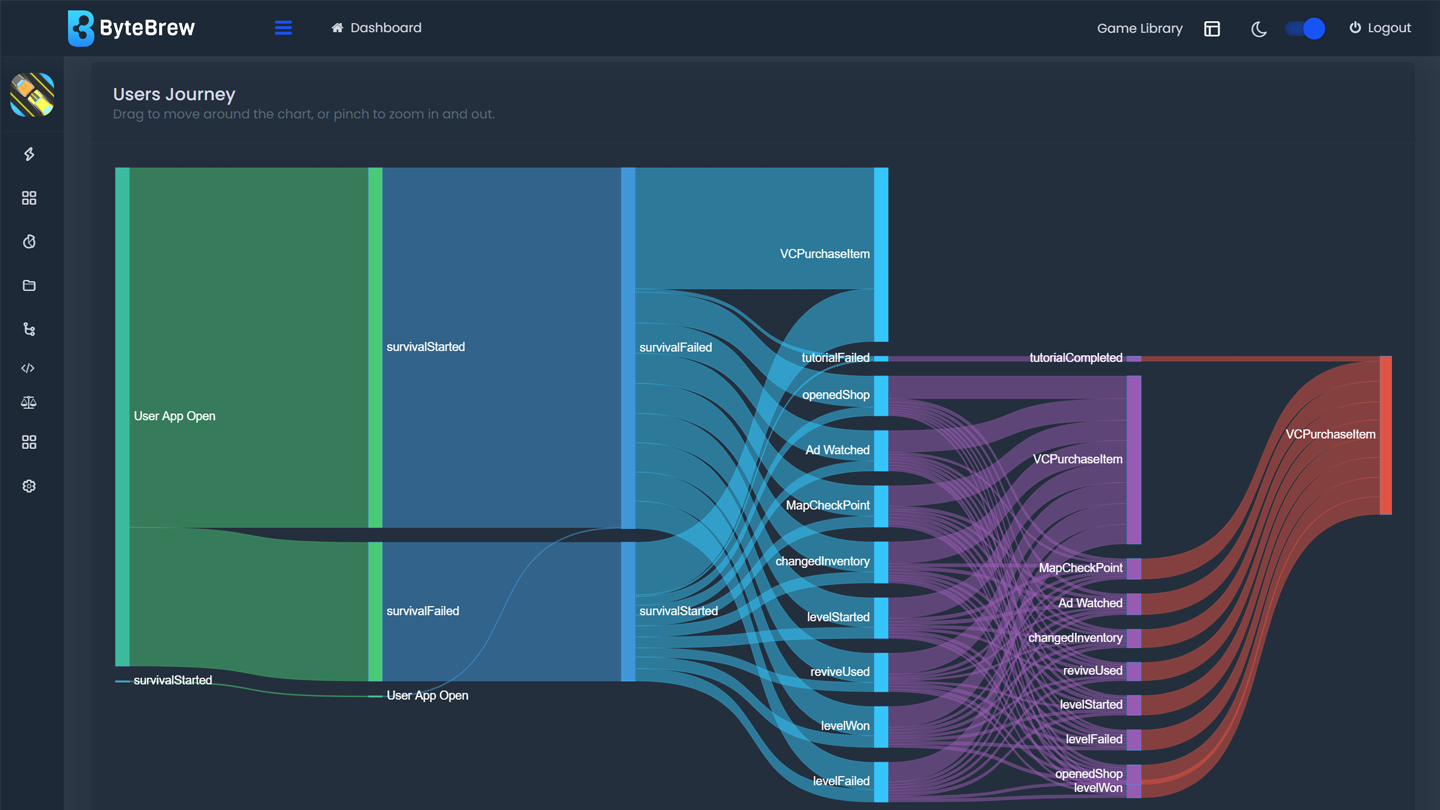1440x810 pixels.
Task: Select reviveUsed label in purple column
Action: pos(1093,671)
